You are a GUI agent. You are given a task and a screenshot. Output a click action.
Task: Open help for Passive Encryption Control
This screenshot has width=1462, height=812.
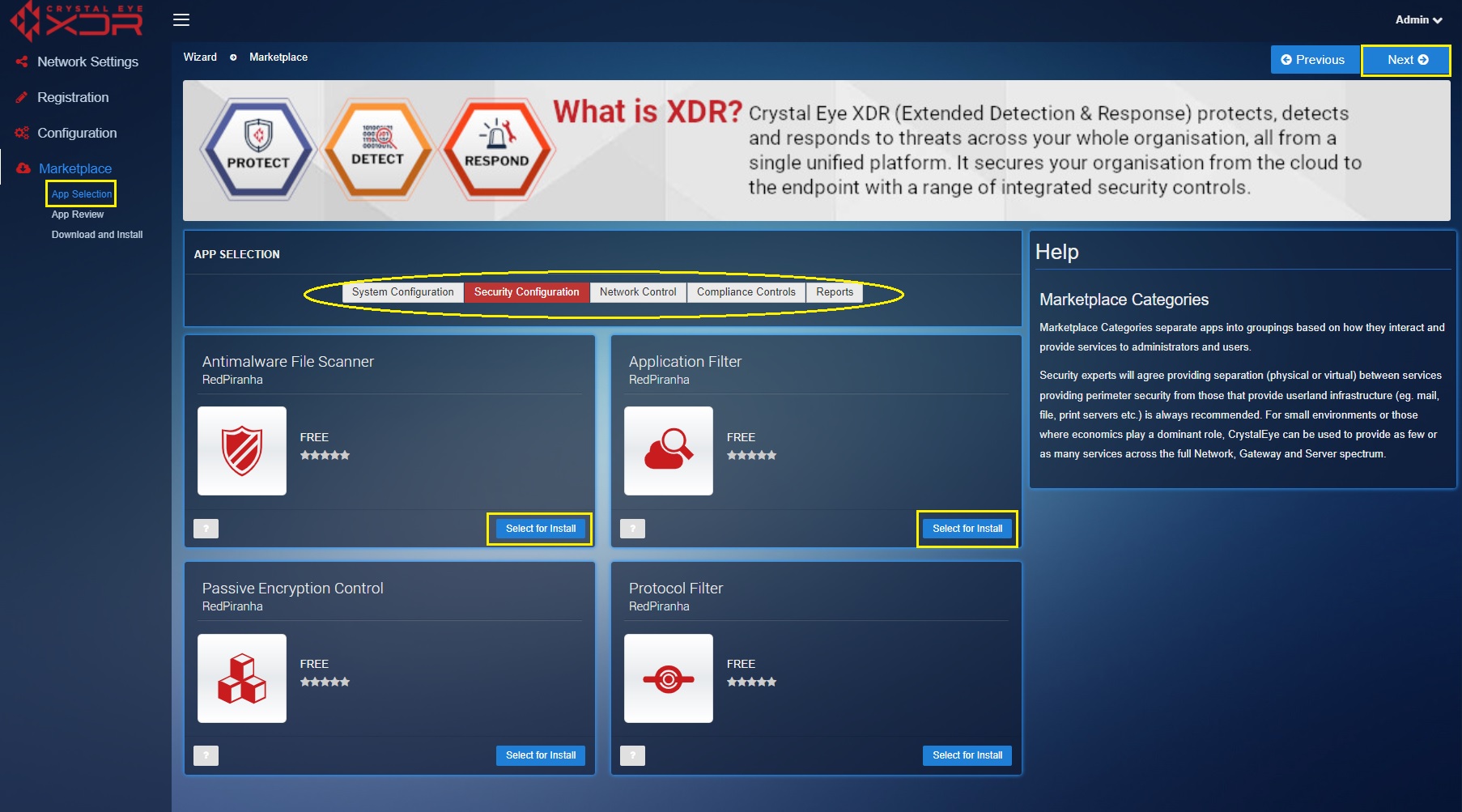point(206,756)
